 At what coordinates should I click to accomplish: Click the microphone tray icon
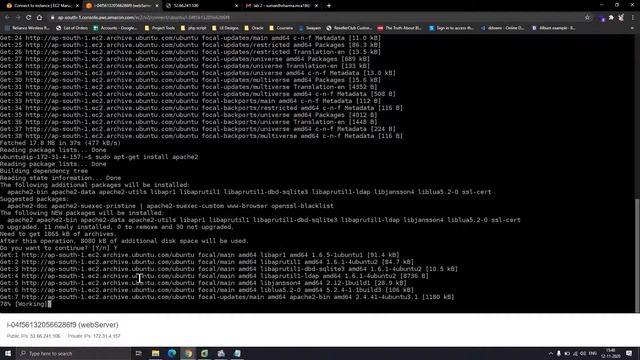tap(559, 353)
